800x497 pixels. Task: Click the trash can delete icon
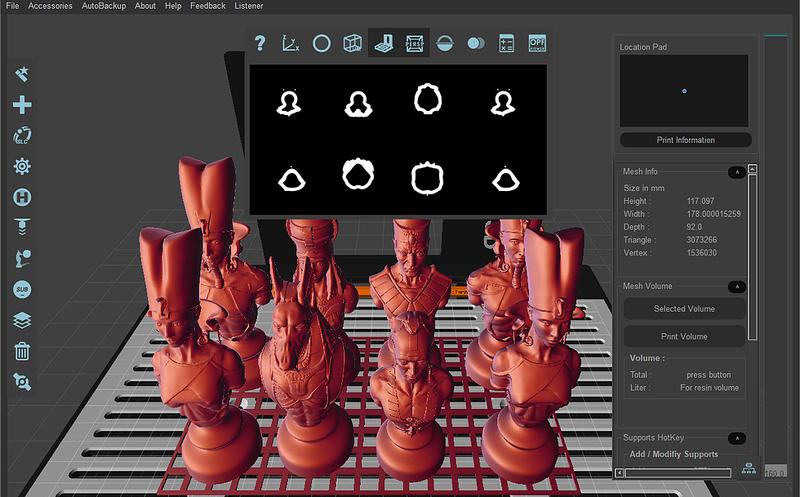[x=22, y=351]
